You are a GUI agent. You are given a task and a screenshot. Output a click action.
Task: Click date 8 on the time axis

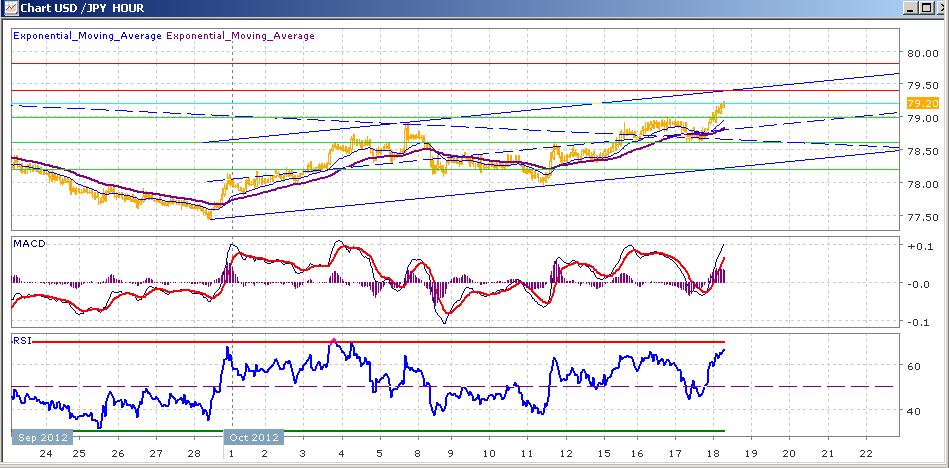click(418, 453)
